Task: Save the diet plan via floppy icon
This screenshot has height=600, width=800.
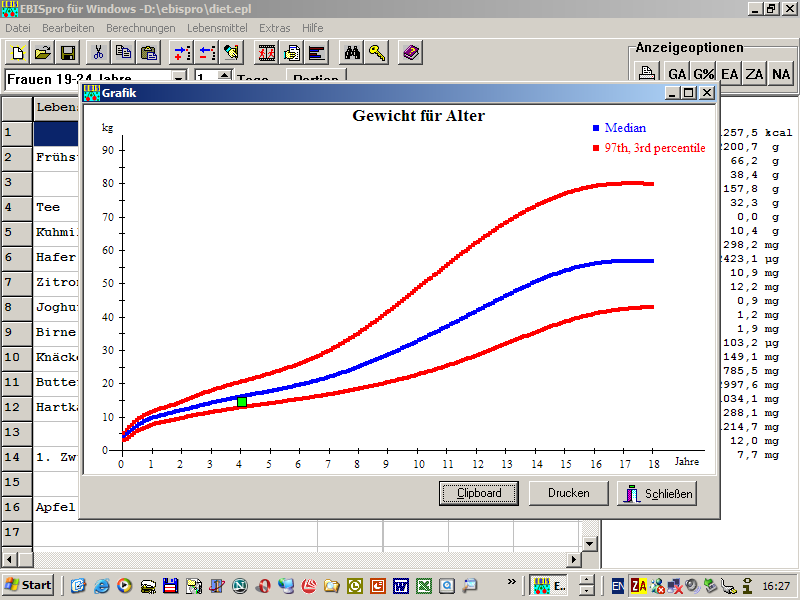Action: [68, 53]
